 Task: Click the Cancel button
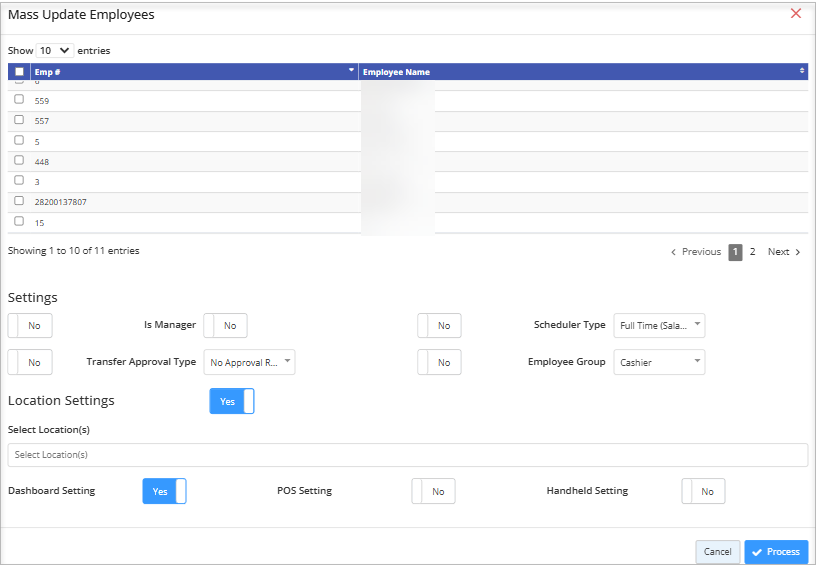[x=718, y=551]
